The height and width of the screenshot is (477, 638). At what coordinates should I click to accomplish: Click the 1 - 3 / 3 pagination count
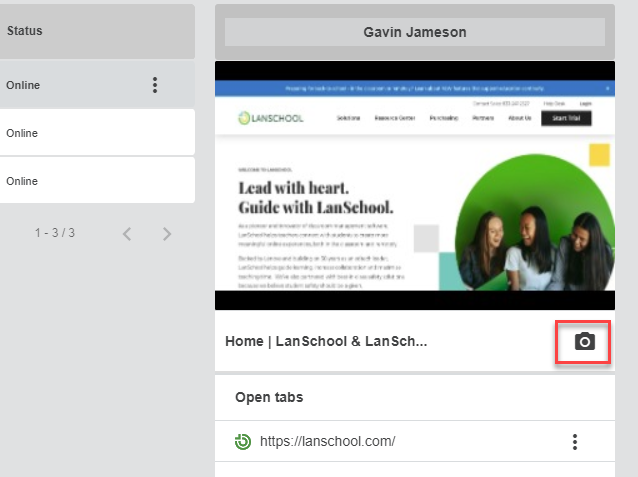(x=55, y=233)
